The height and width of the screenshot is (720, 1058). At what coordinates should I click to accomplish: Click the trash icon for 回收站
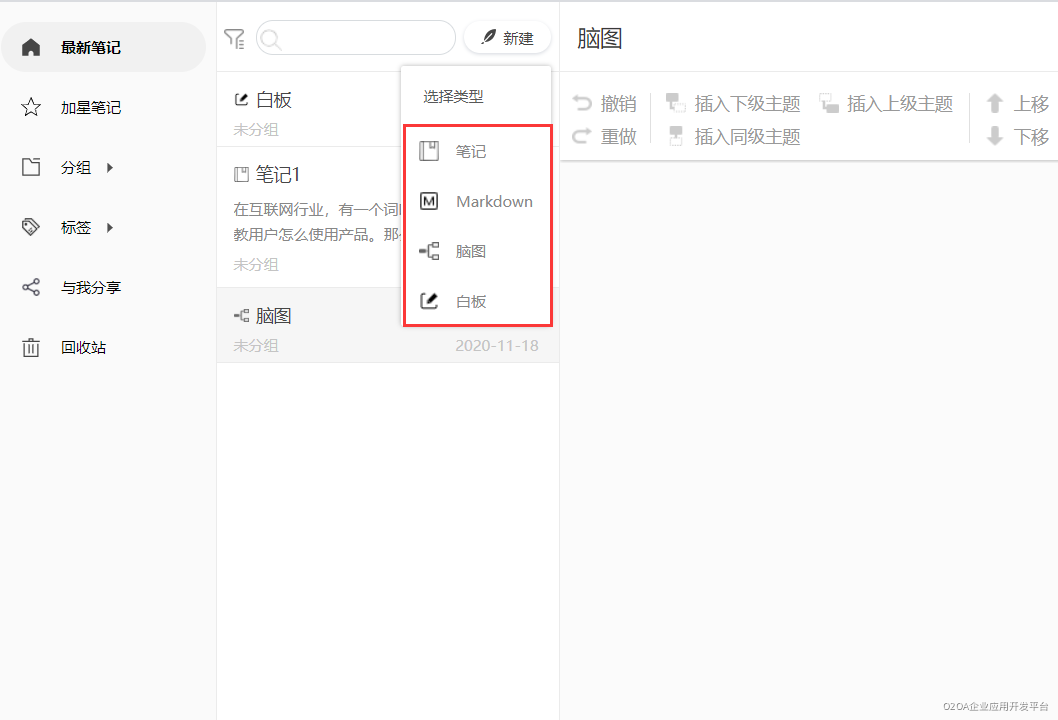click(x=31, y=348)
